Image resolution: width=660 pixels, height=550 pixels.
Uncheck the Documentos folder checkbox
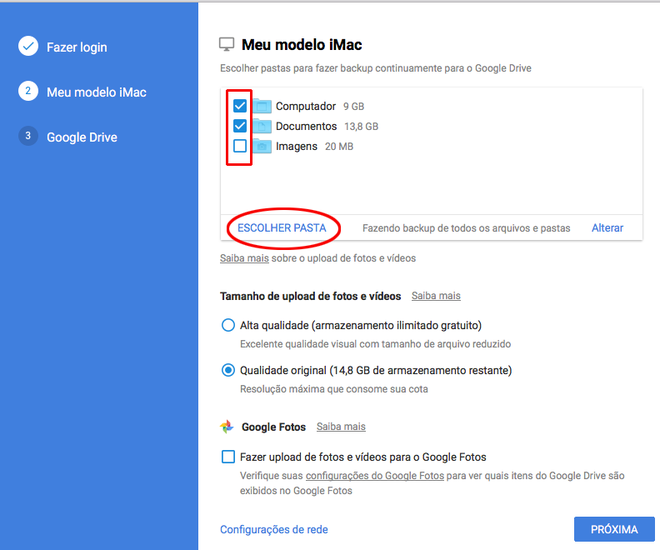(240, 125)
